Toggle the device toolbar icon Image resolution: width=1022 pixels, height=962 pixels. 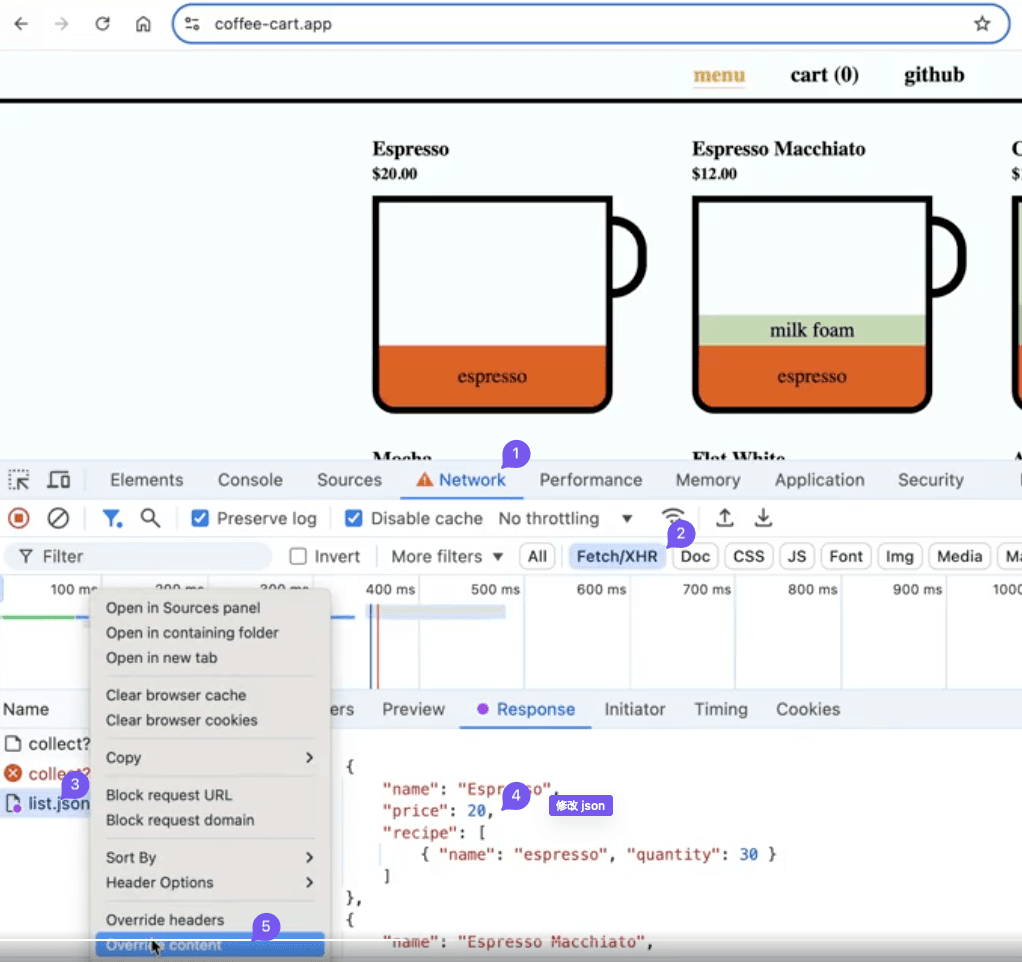58,480
